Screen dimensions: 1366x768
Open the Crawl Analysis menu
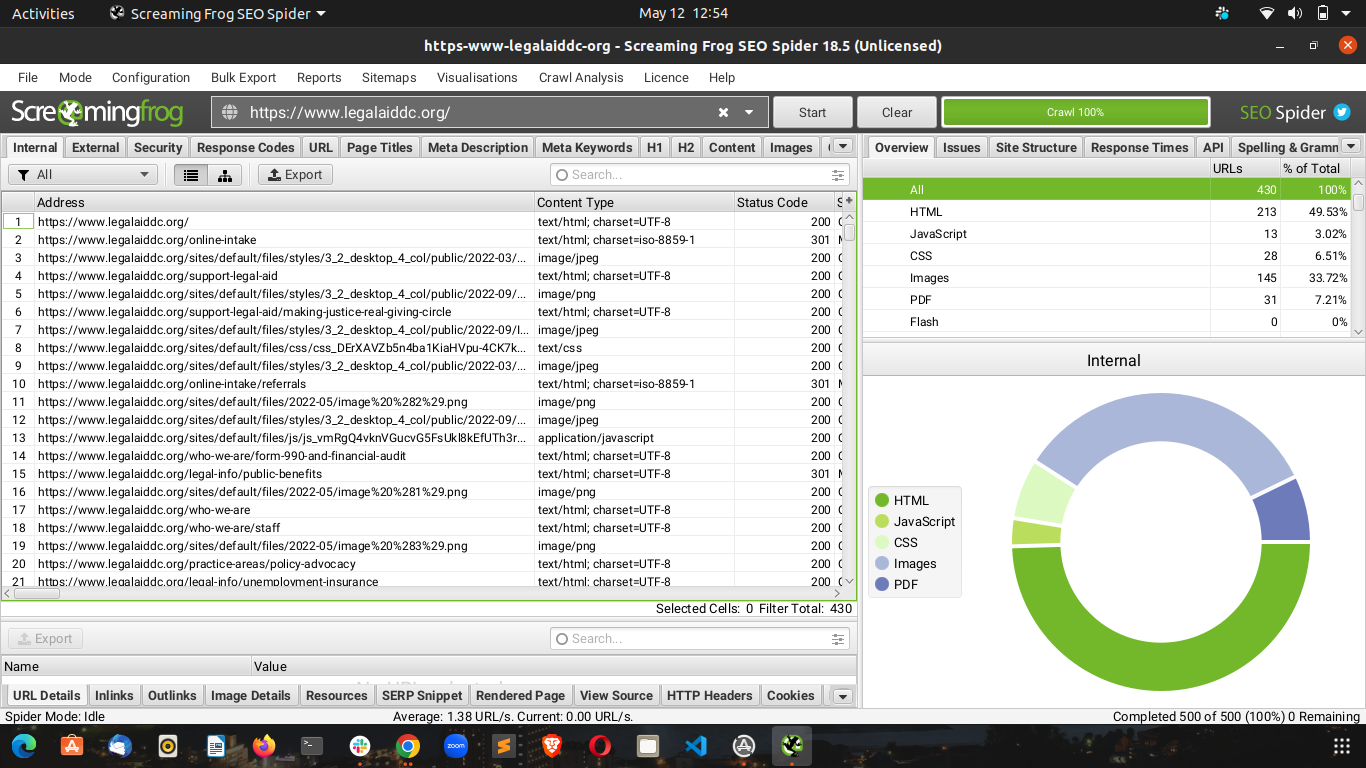click(581, 77)
